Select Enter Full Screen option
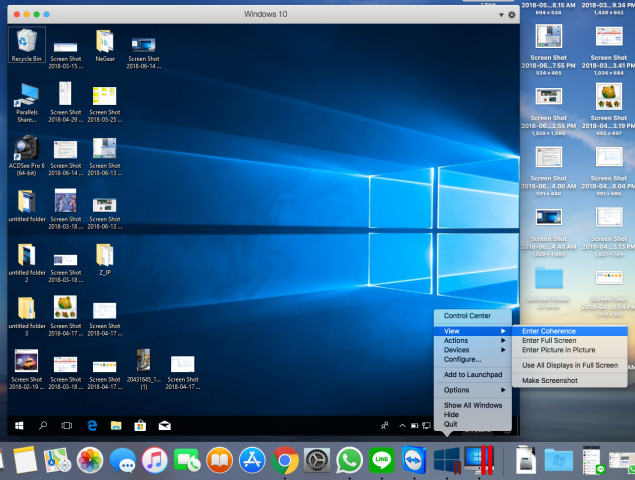Screen dimensions: 635x480 click(x=570, y=340)
